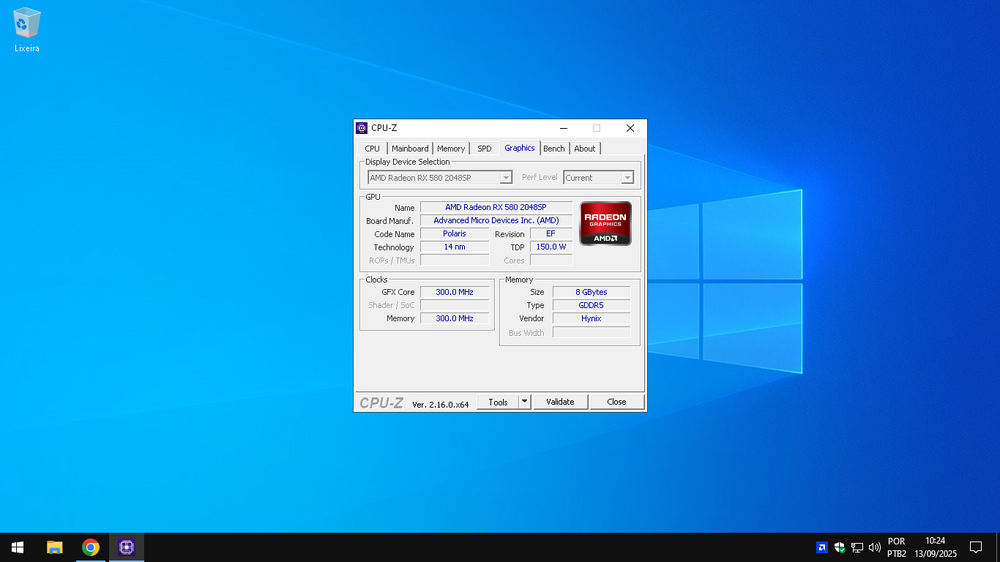
Task: Click the Radeon Graphics logo image
Action: pos(605,224)
